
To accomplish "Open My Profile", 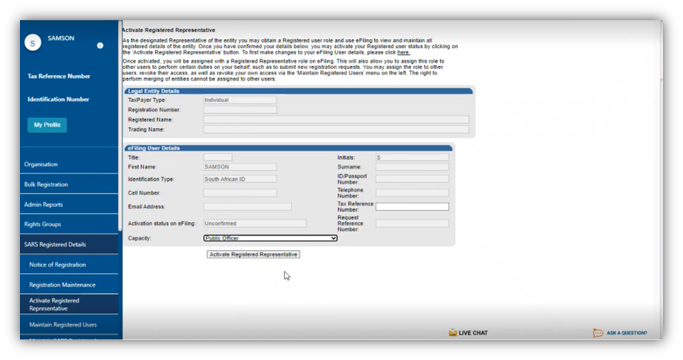I will 47,125.
